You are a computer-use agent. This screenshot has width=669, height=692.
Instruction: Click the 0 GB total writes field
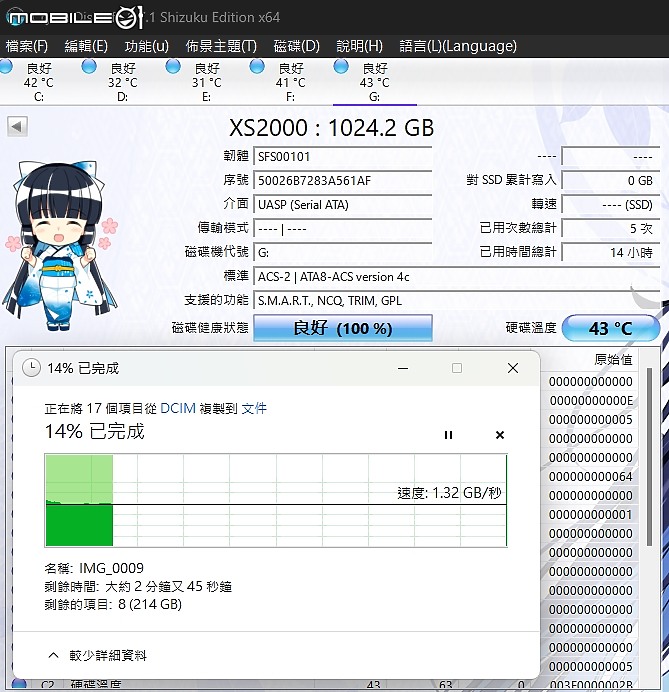(611, 181)
